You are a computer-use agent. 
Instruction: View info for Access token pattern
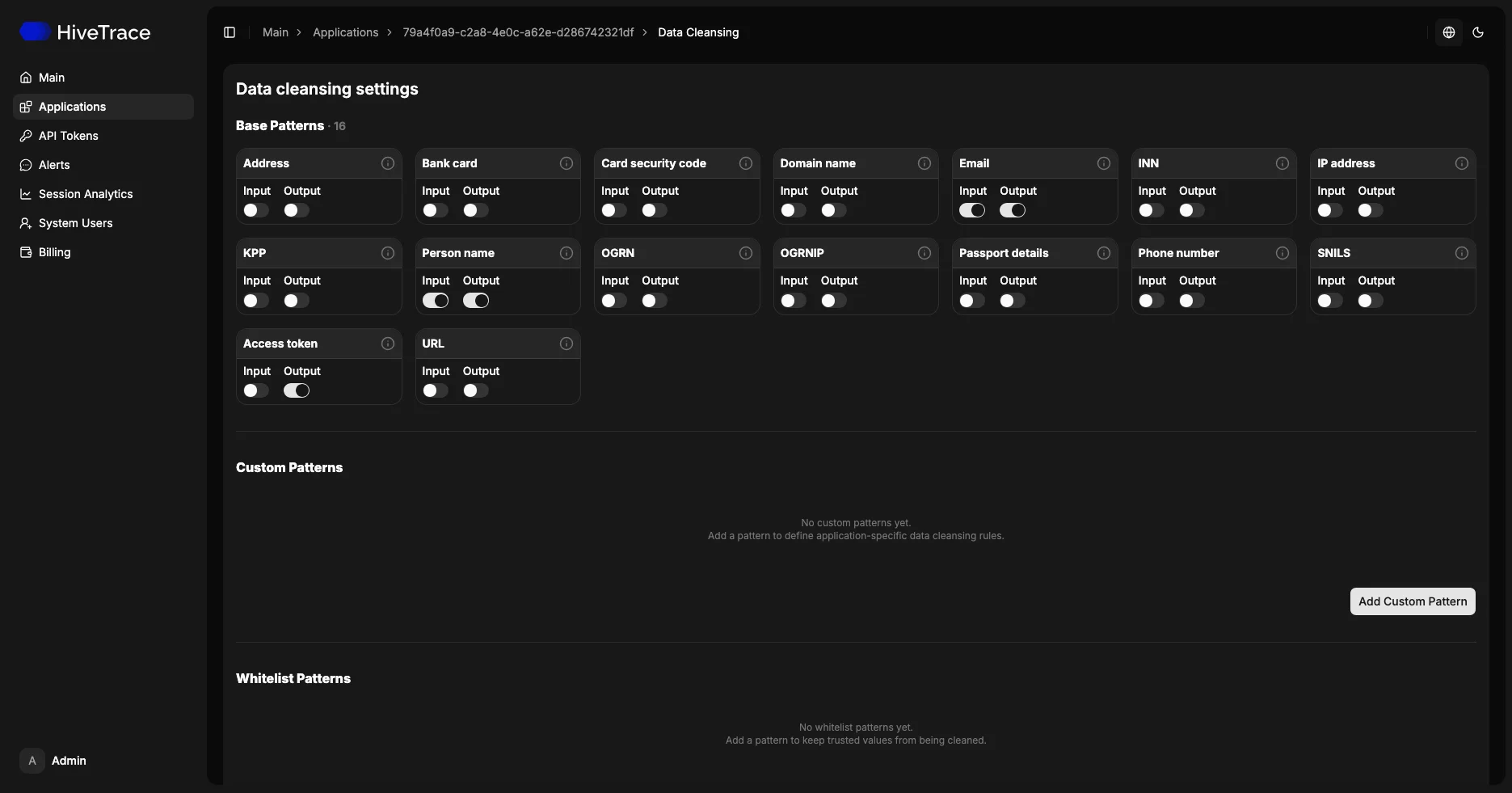tap(388, 344)
